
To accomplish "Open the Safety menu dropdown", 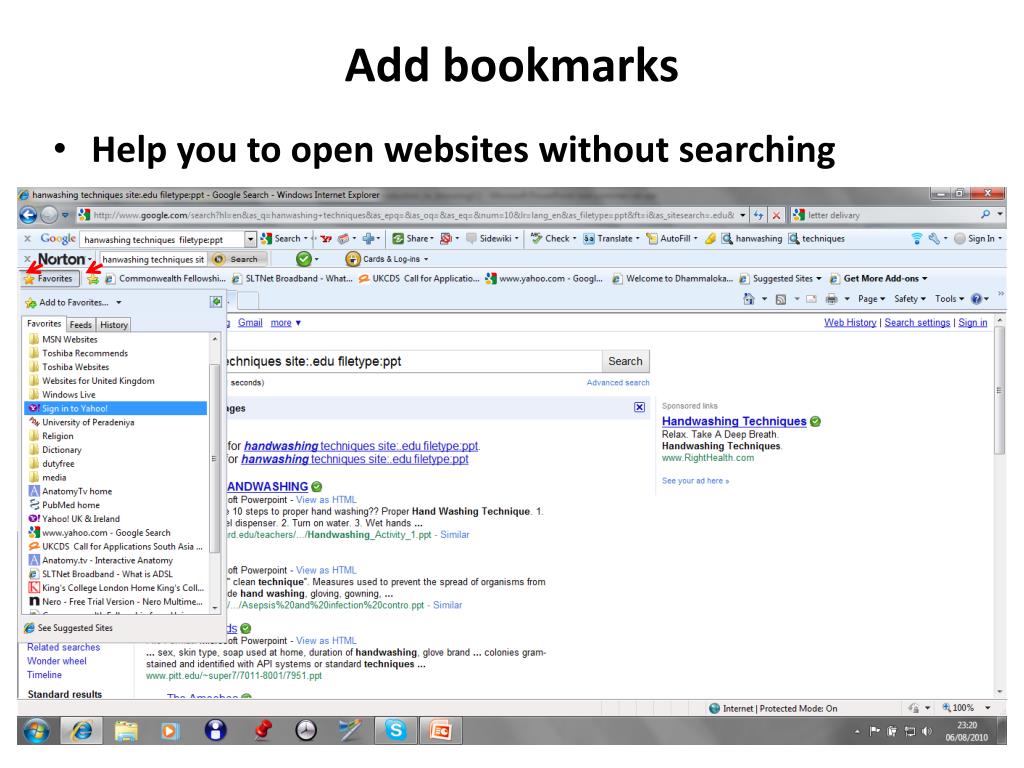I will coord(910,299).
